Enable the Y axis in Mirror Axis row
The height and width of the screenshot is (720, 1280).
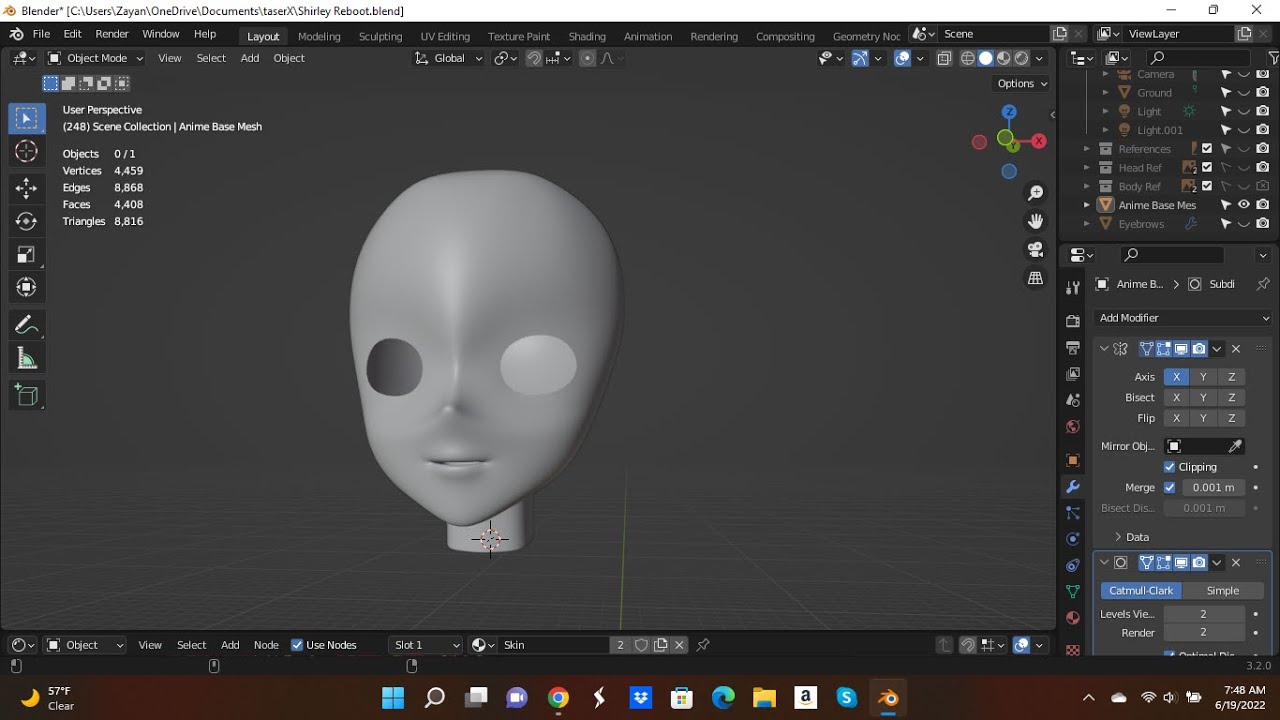point(1203,377)
